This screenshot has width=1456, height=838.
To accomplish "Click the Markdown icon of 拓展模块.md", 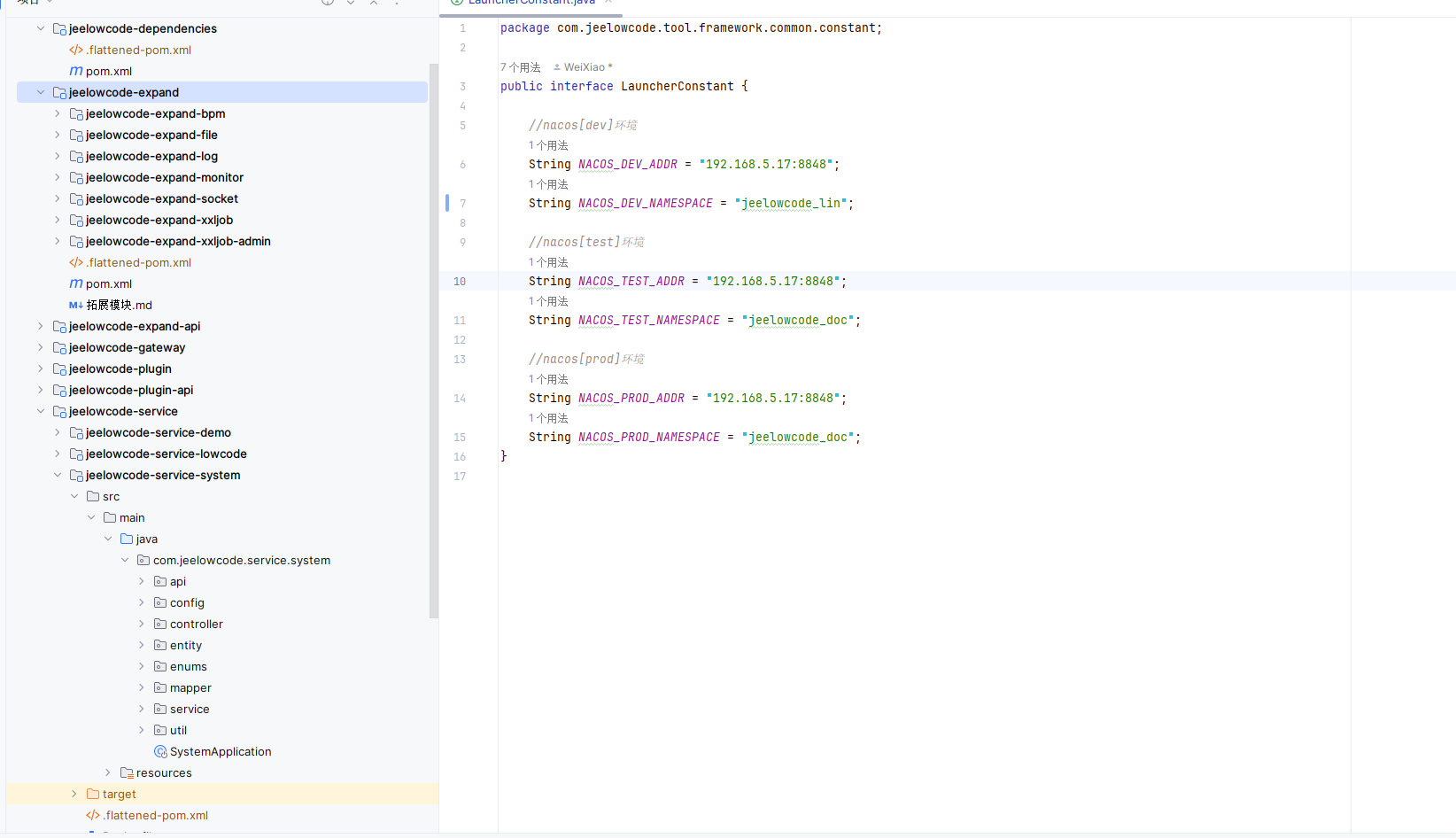I will (x=76, y=305).
